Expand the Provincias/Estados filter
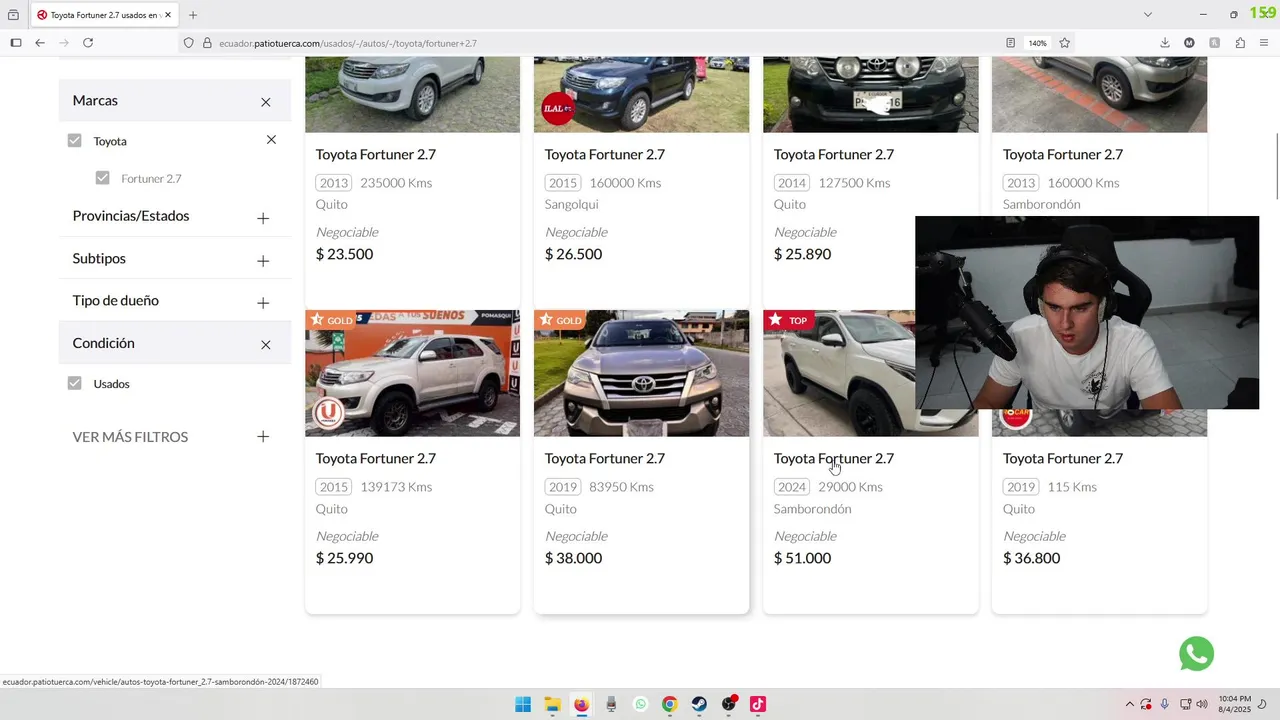The height and width of the screenshot is (720, 1280). click(263, 218)
